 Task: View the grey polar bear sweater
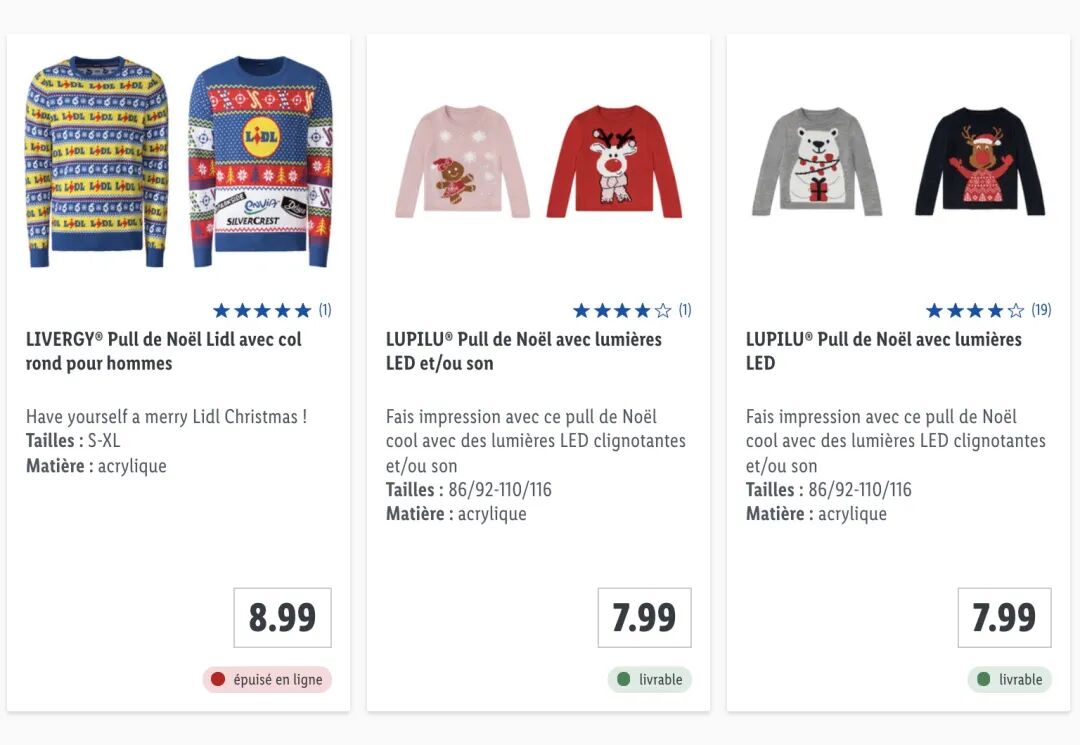coord(817,162)
